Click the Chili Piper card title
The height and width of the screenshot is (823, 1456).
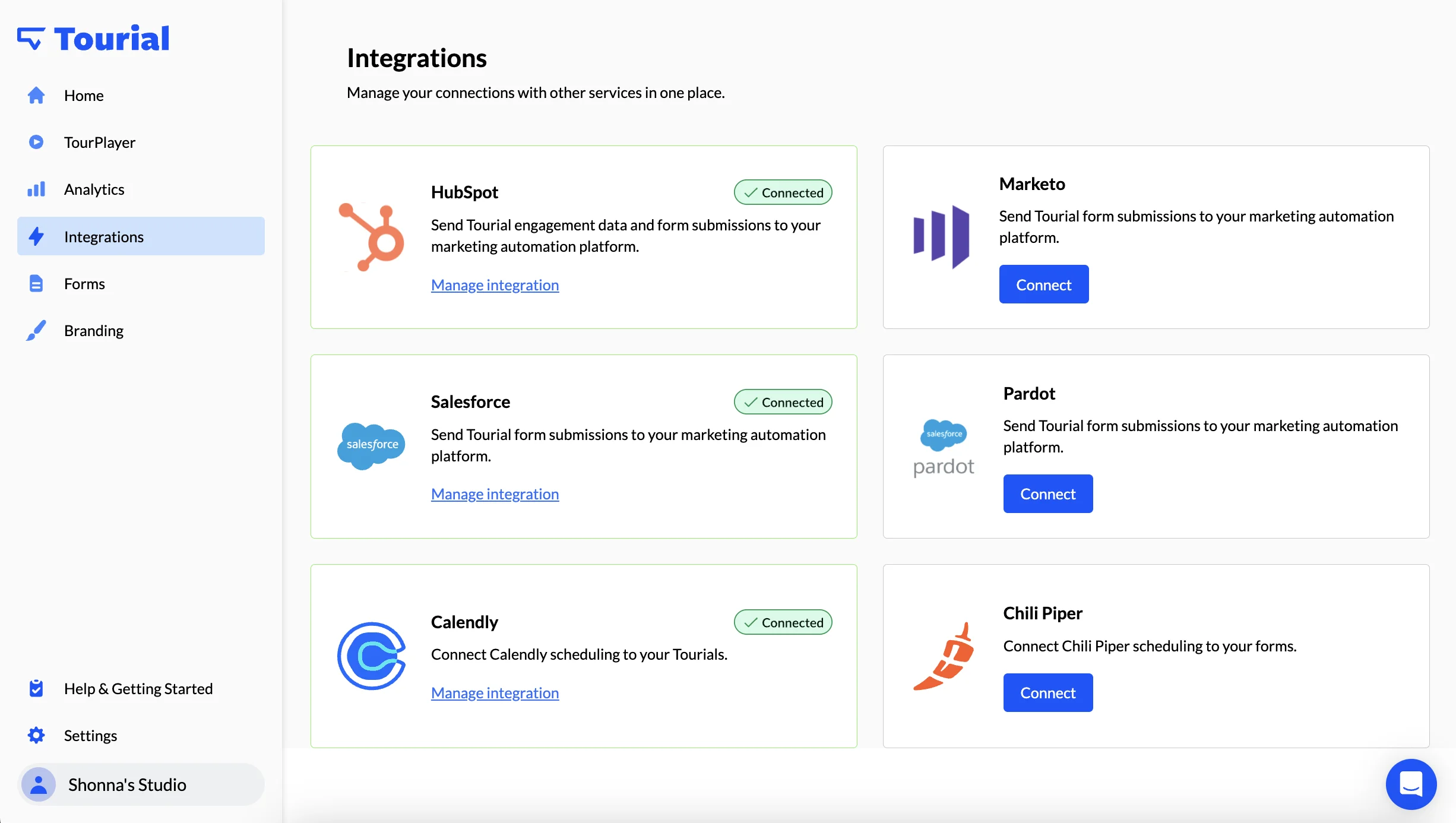(1043, 613)
